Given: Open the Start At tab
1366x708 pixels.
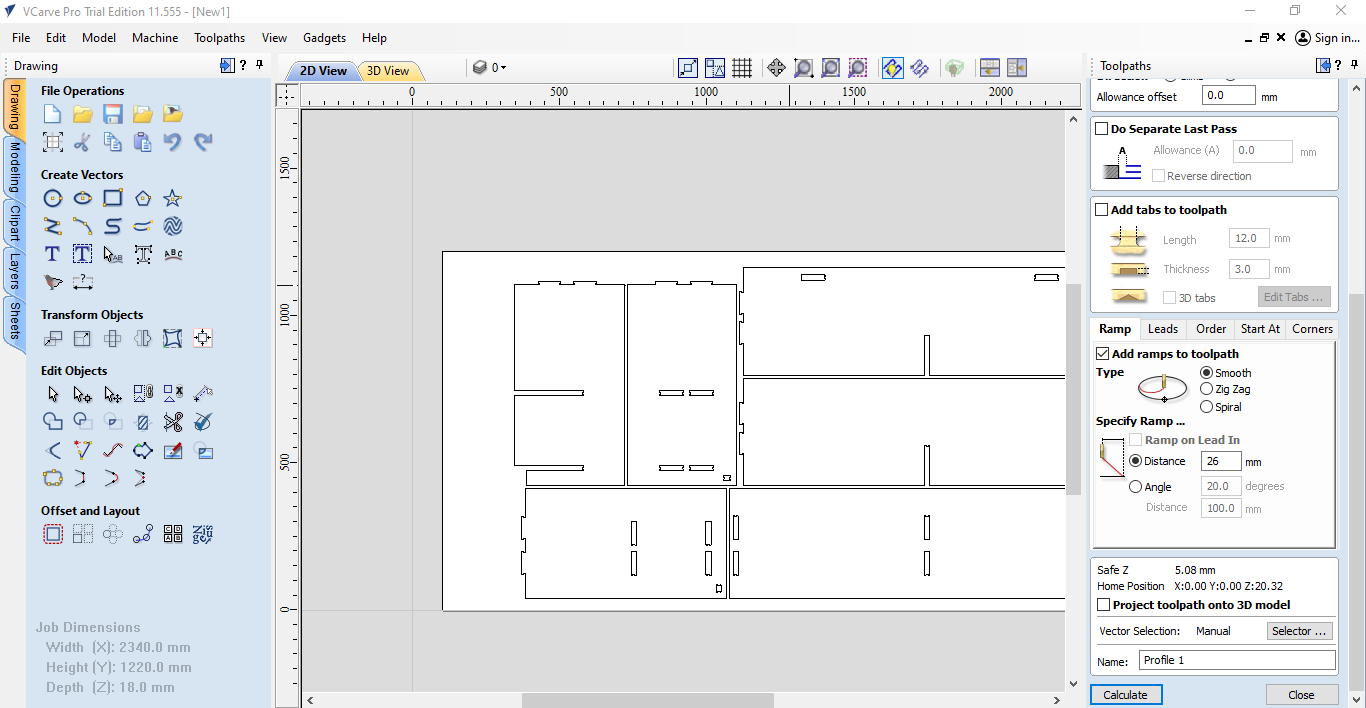Looking at the screenshot, I should [x=1260, y=329].
